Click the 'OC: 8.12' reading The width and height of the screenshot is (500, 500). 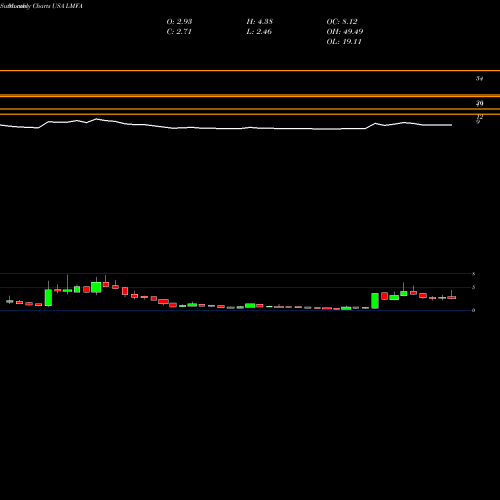(x=342, y=22)
